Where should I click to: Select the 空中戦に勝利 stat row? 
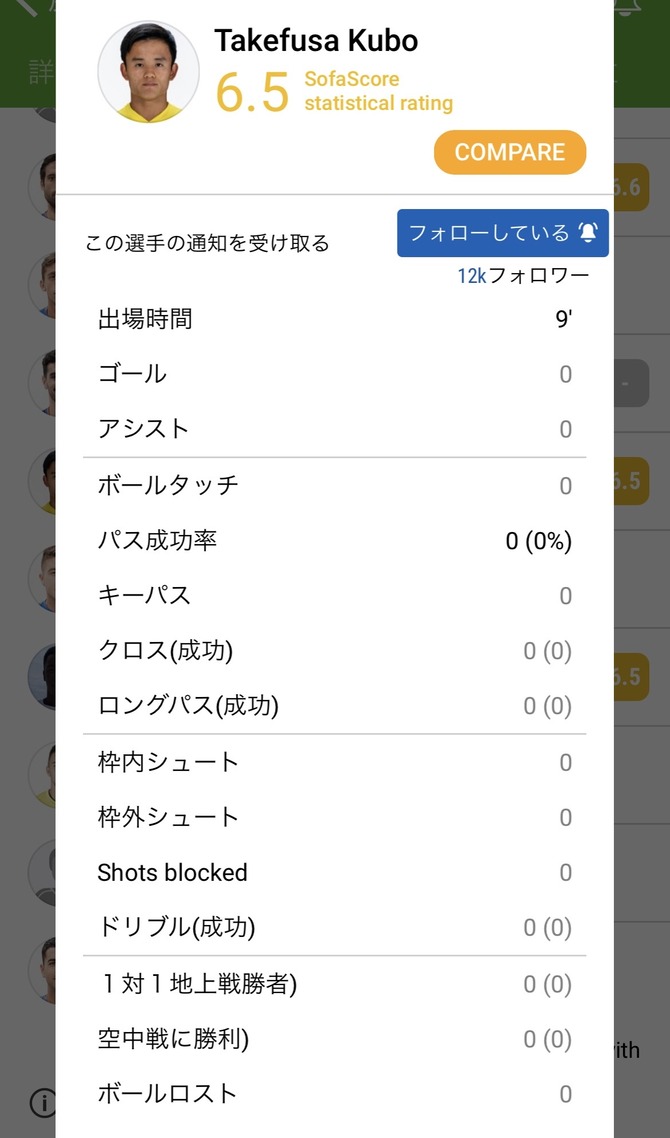tap(335, 1039)
